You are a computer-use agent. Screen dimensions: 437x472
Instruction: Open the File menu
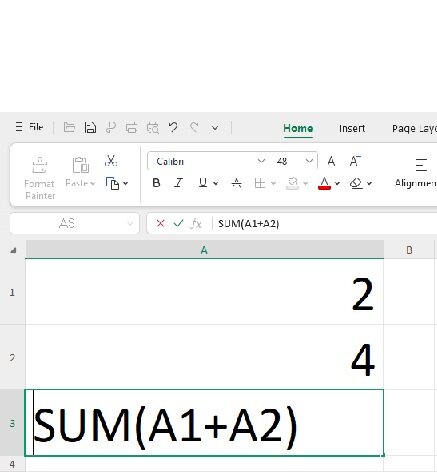point(29,127)
